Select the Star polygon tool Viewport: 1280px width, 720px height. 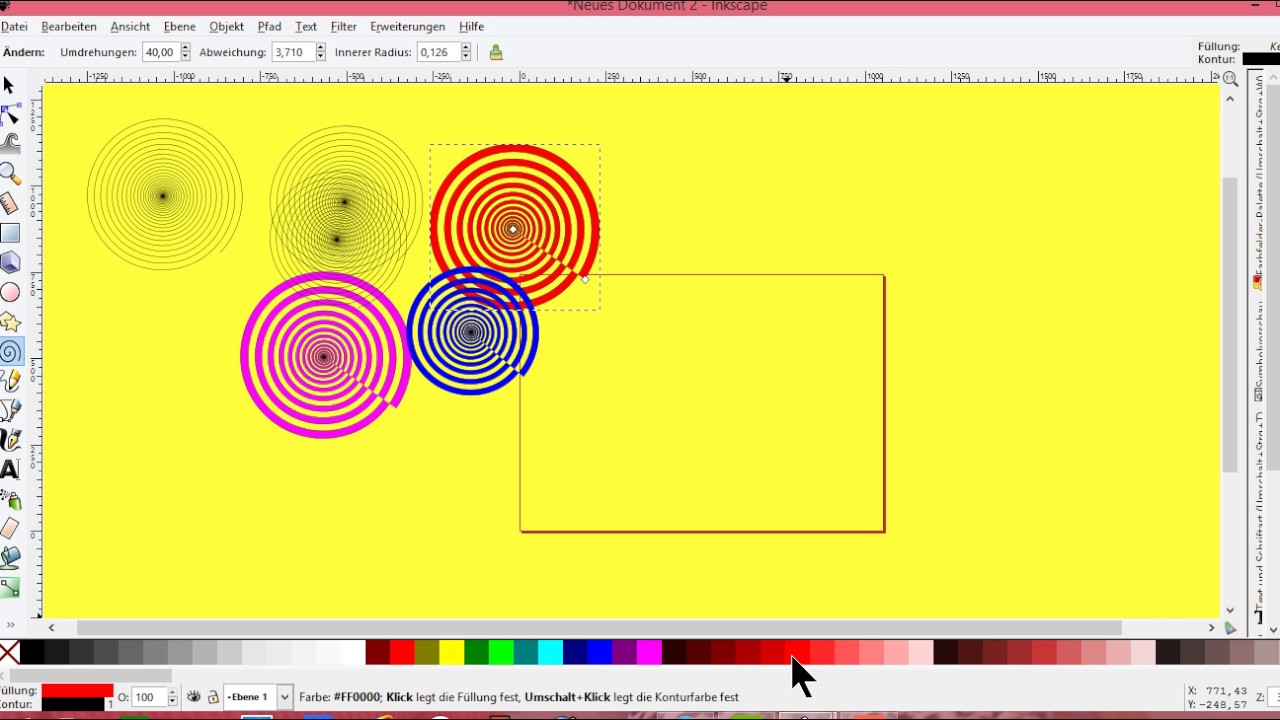coord(9,322)
